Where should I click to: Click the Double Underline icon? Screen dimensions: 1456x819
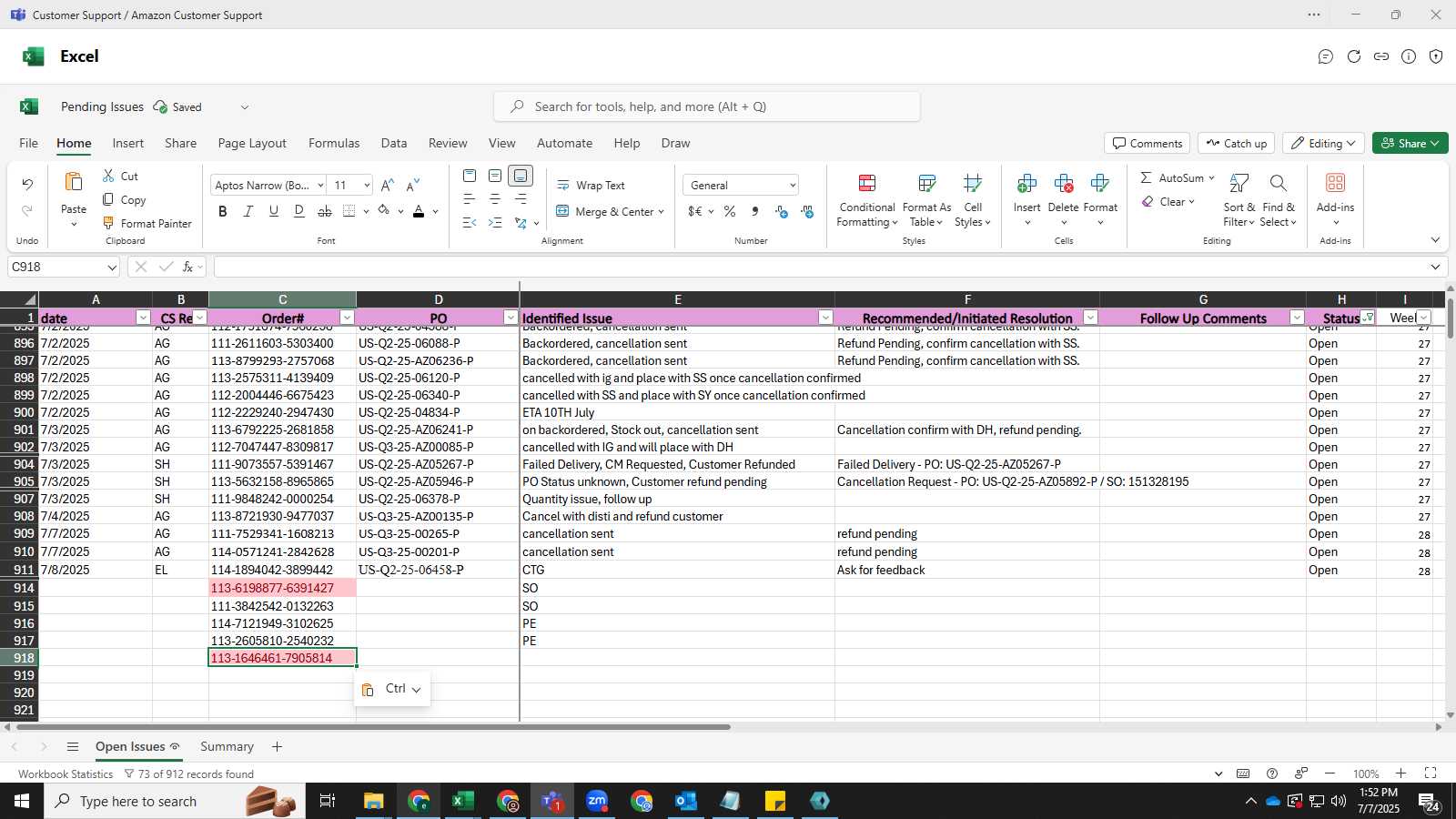point(299,211)
